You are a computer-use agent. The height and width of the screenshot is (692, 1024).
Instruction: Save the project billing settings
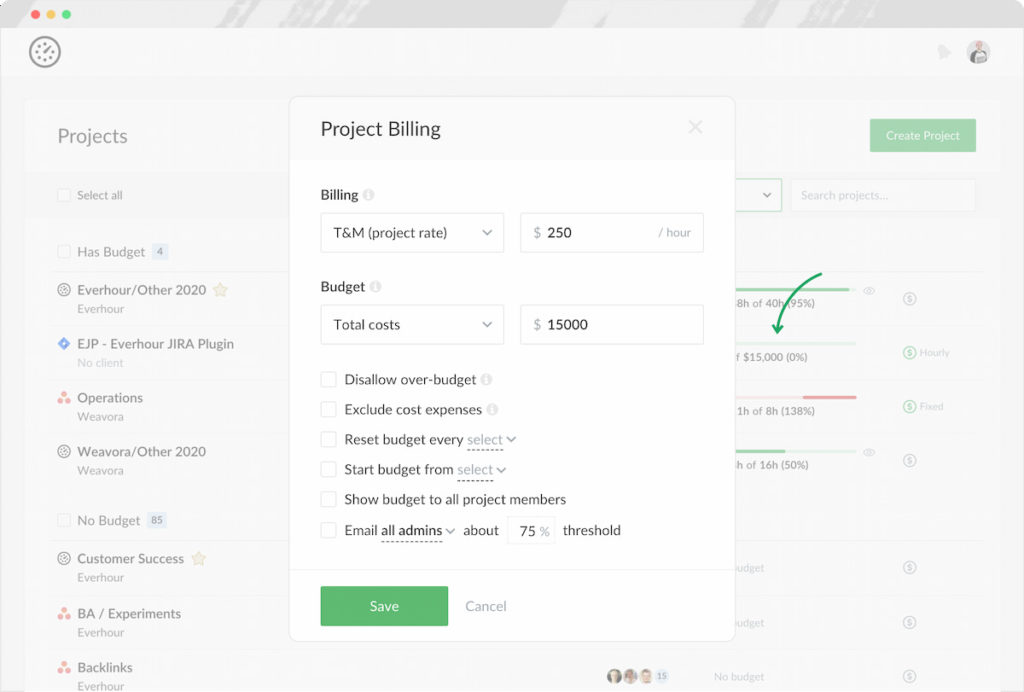(384, 606)
